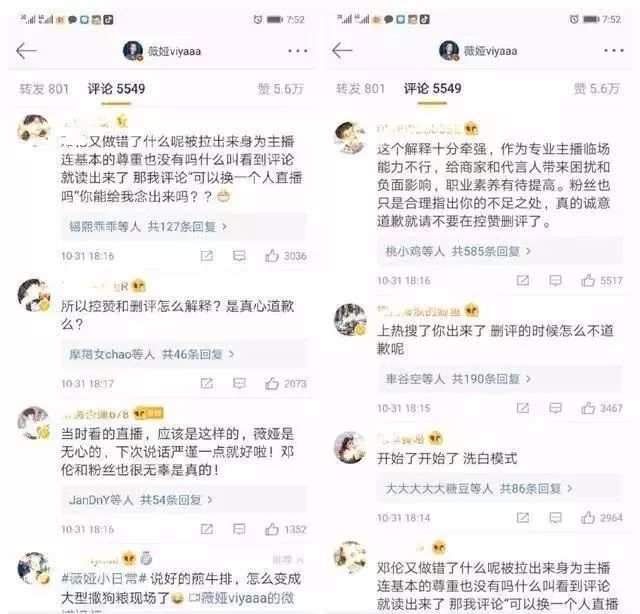The image size is (640, 614).
Task: Tap thumbs-up on the 3467-like comment
Action: (588, 408)
